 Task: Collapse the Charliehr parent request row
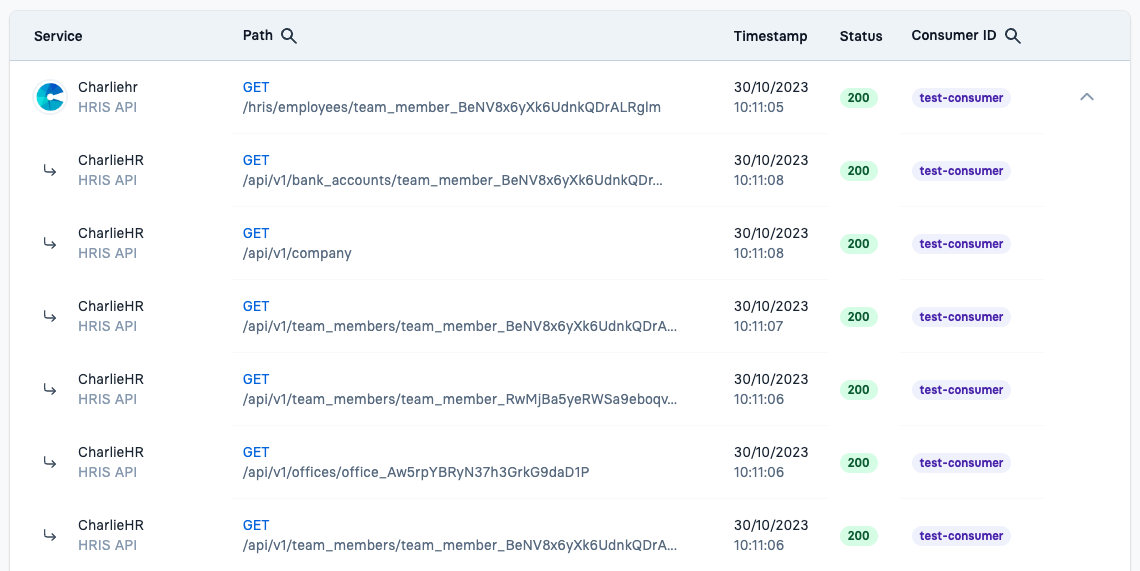tap(1087, 97)
